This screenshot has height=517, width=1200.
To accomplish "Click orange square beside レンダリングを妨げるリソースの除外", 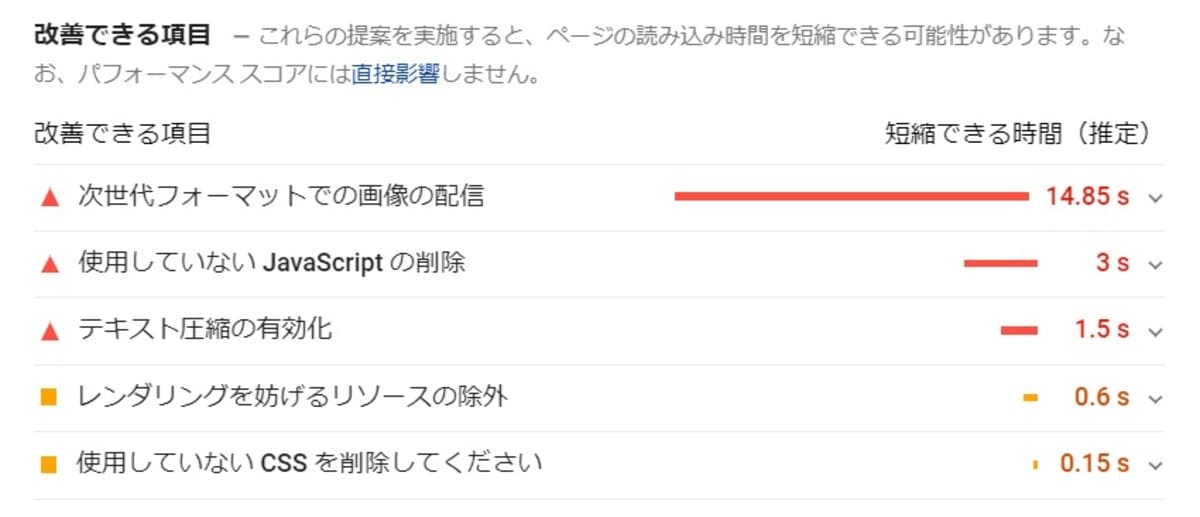I will point(49,397).
